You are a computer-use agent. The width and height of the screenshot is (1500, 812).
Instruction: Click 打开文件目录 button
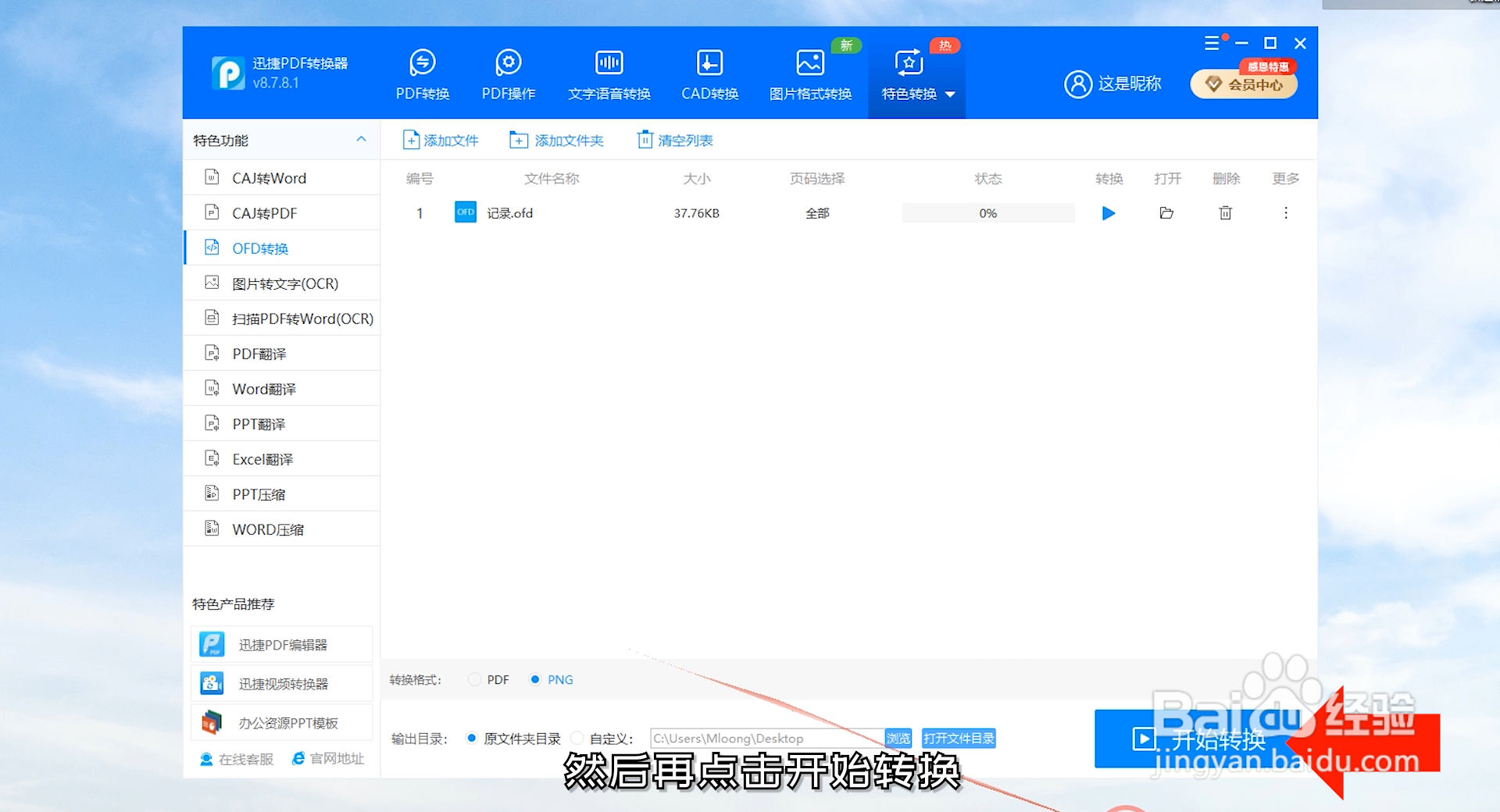(x=959, y=738)
